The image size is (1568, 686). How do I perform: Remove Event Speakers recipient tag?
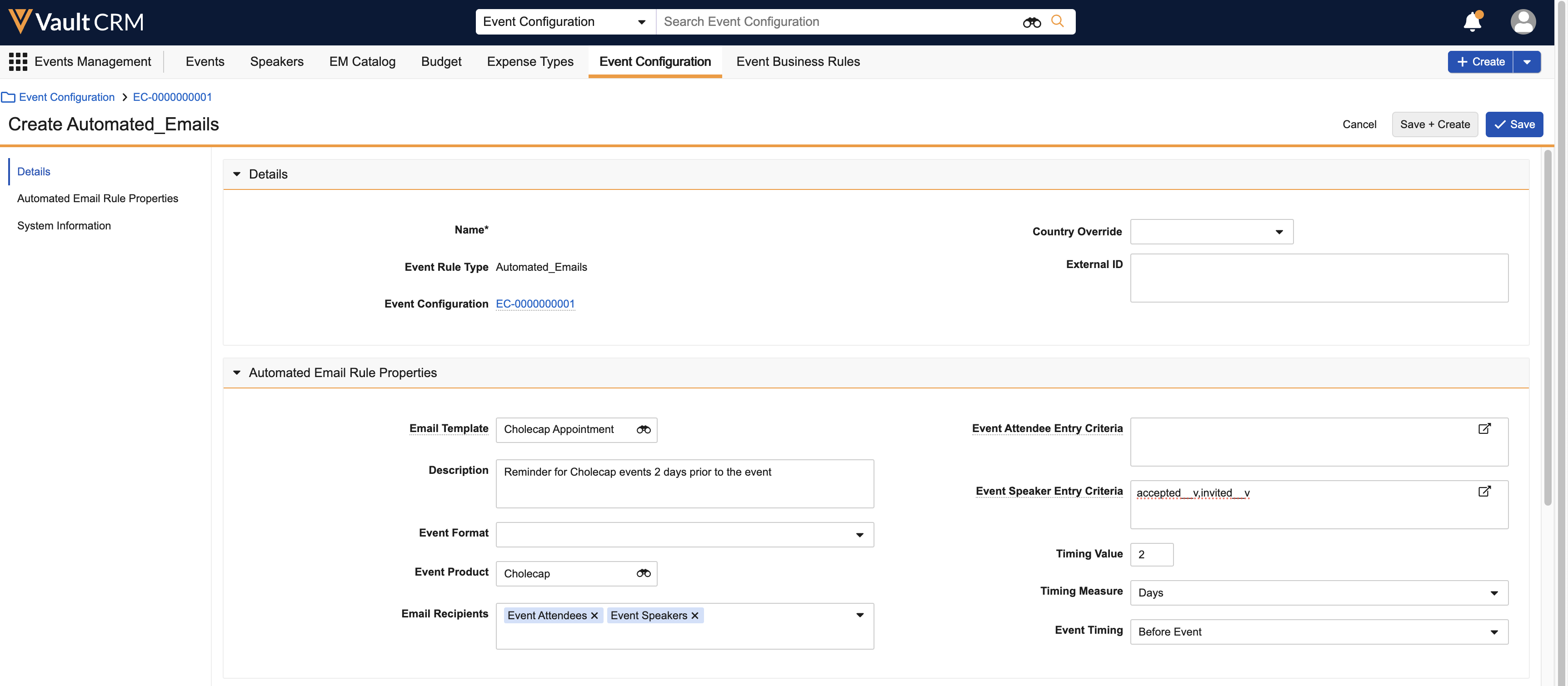point(694,616)
